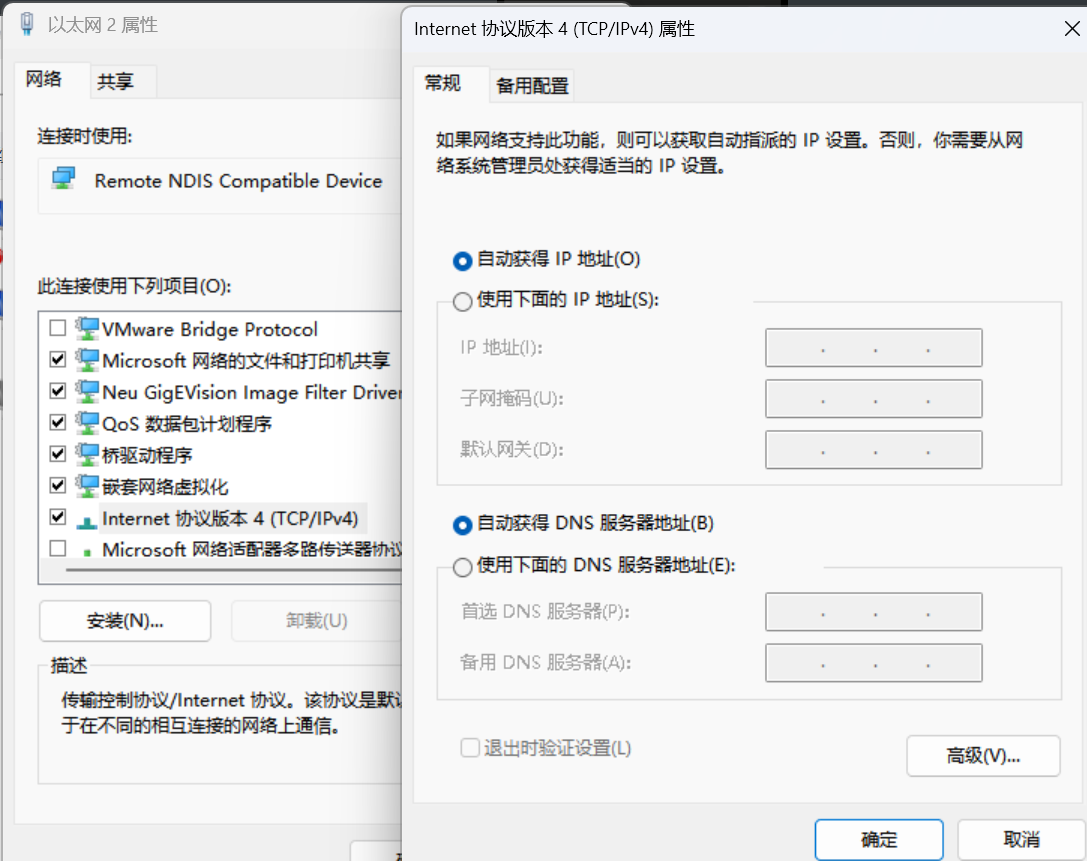Uncheck Internet 协议版本 4 (TCP/IPv4) checkbox
The width and height of the screenshot is (1087, 861).
(58, 517)
